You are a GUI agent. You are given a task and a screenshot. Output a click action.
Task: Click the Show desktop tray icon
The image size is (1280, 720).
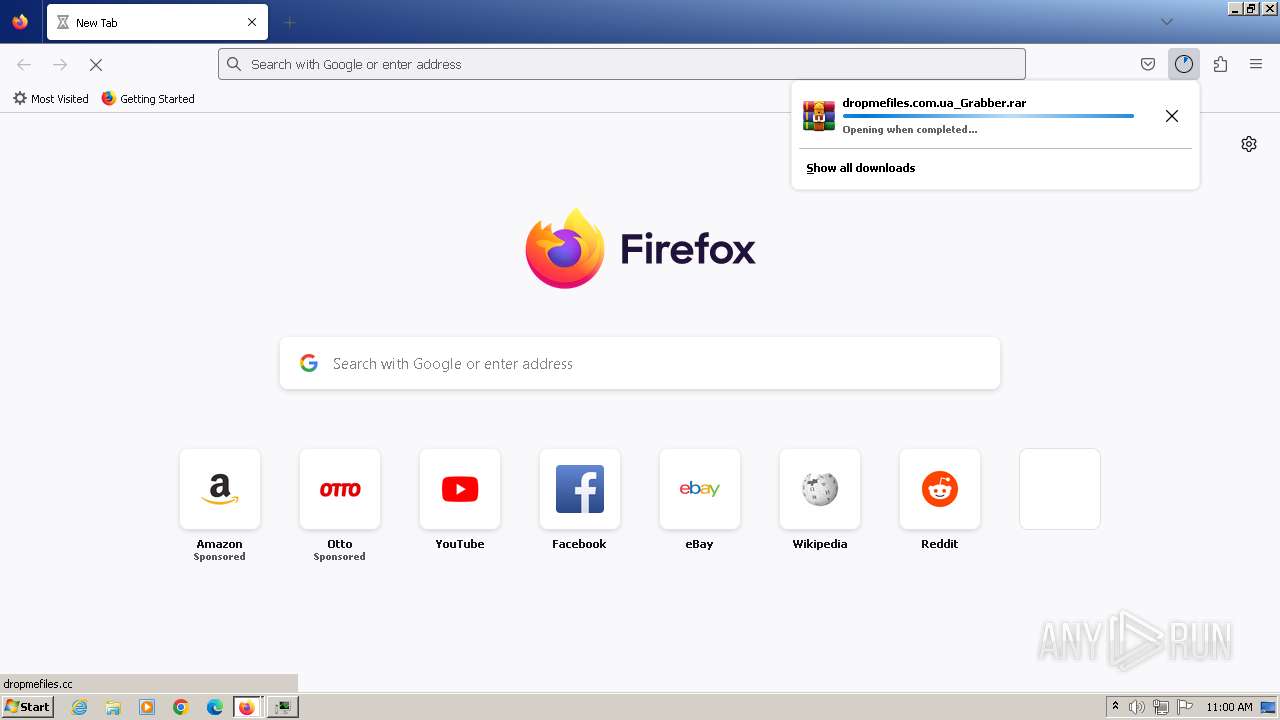click(x=1269, y=707)
